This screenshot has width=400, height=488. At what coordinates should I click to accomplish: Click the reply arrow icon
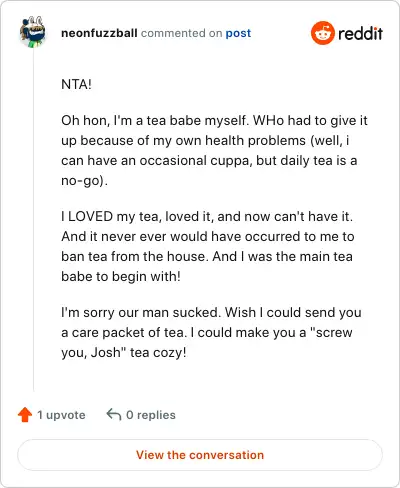[114, 415]
